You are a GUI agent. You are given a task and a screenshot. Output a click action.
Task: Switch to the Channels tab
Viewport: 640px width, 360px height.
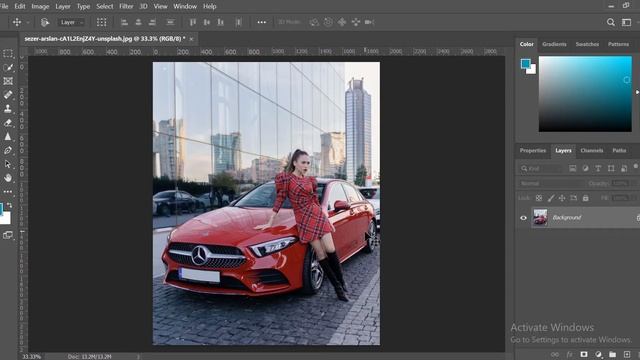(x=591, y=151)
